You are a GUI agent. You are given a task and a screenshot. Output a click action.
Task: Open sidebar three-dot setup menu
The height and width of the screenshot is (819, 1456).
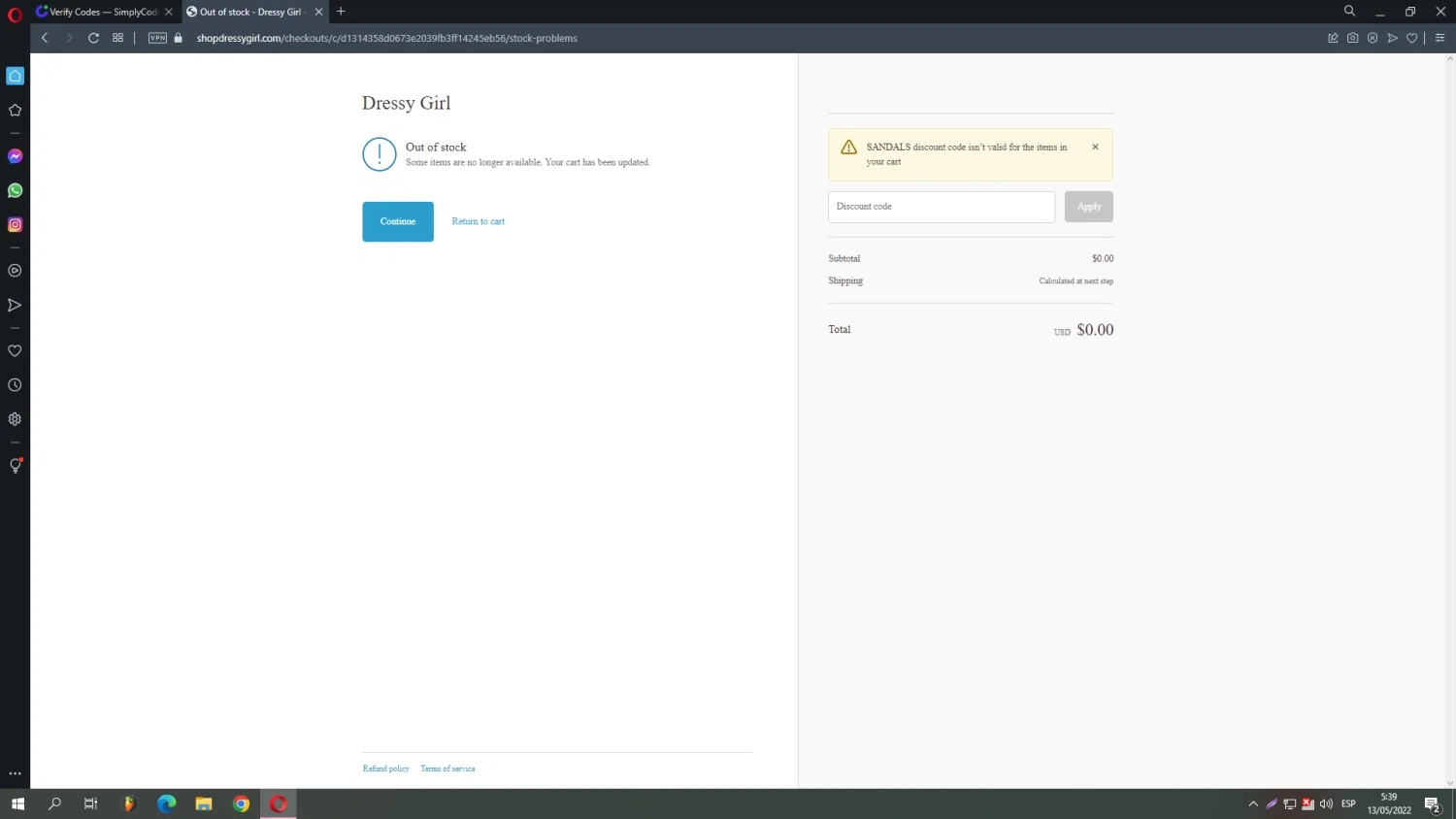tap(15, 773)
